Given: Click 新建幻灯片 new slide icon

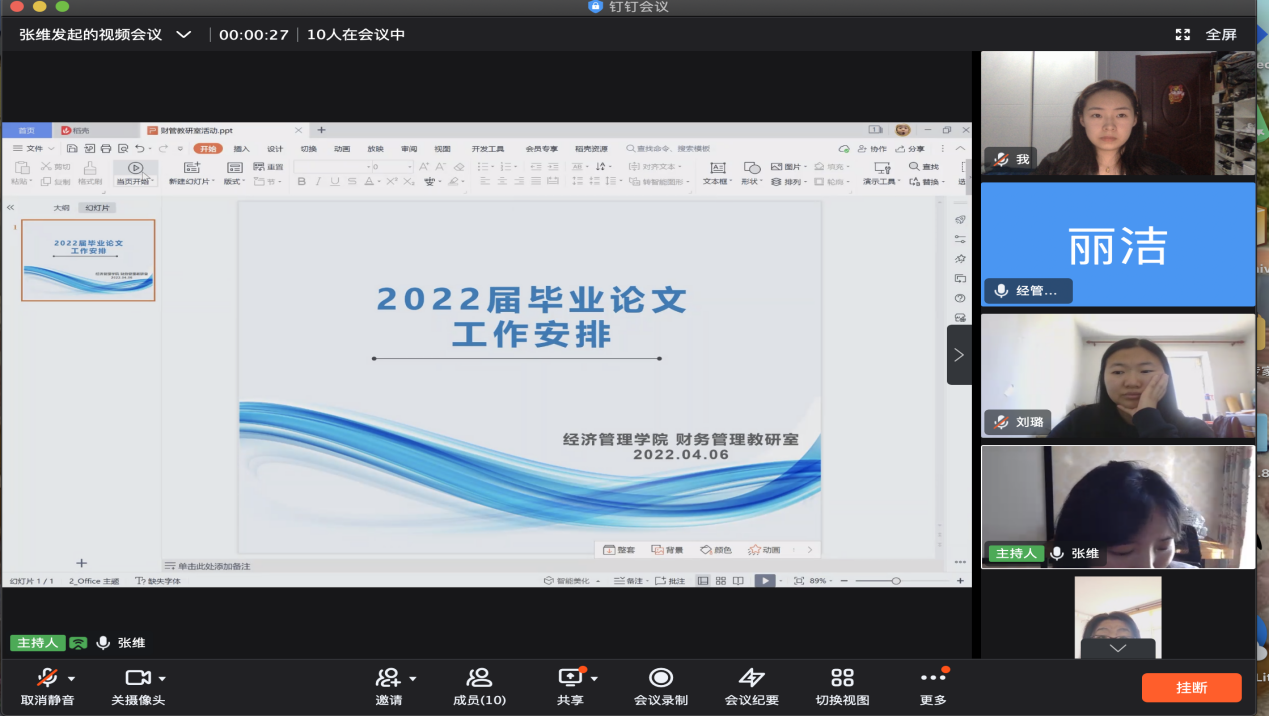Looking at the screenshot, I should pos(192,168).
